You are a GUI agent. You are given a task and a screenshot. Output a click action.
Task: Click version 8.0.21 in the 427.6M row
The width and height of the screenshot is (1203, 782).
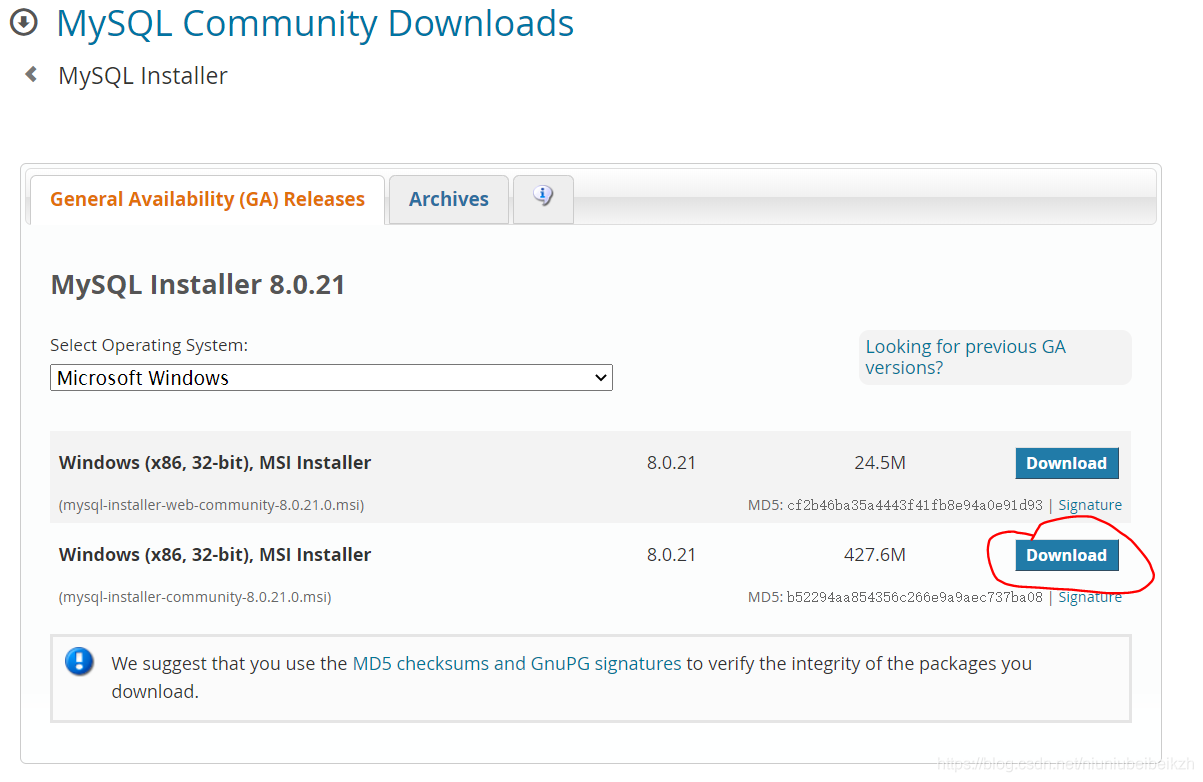(671, 555)
